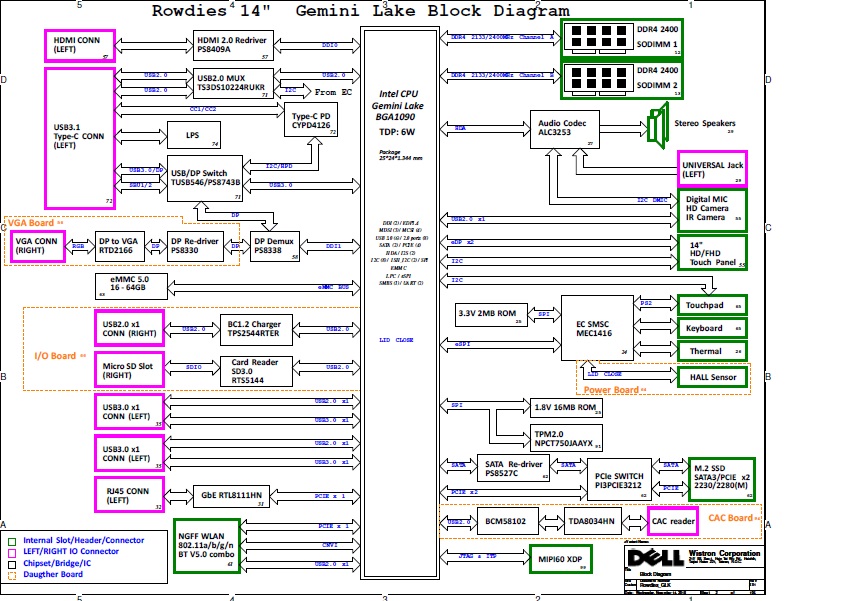This screenshot has width=851, height=601.
Task: Click the Touchpad block
Action: pyautogui.click(x=713, y=305)
